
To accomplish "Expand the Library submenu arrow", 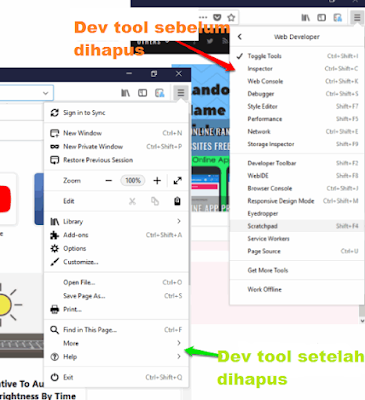I will [179, 221].
